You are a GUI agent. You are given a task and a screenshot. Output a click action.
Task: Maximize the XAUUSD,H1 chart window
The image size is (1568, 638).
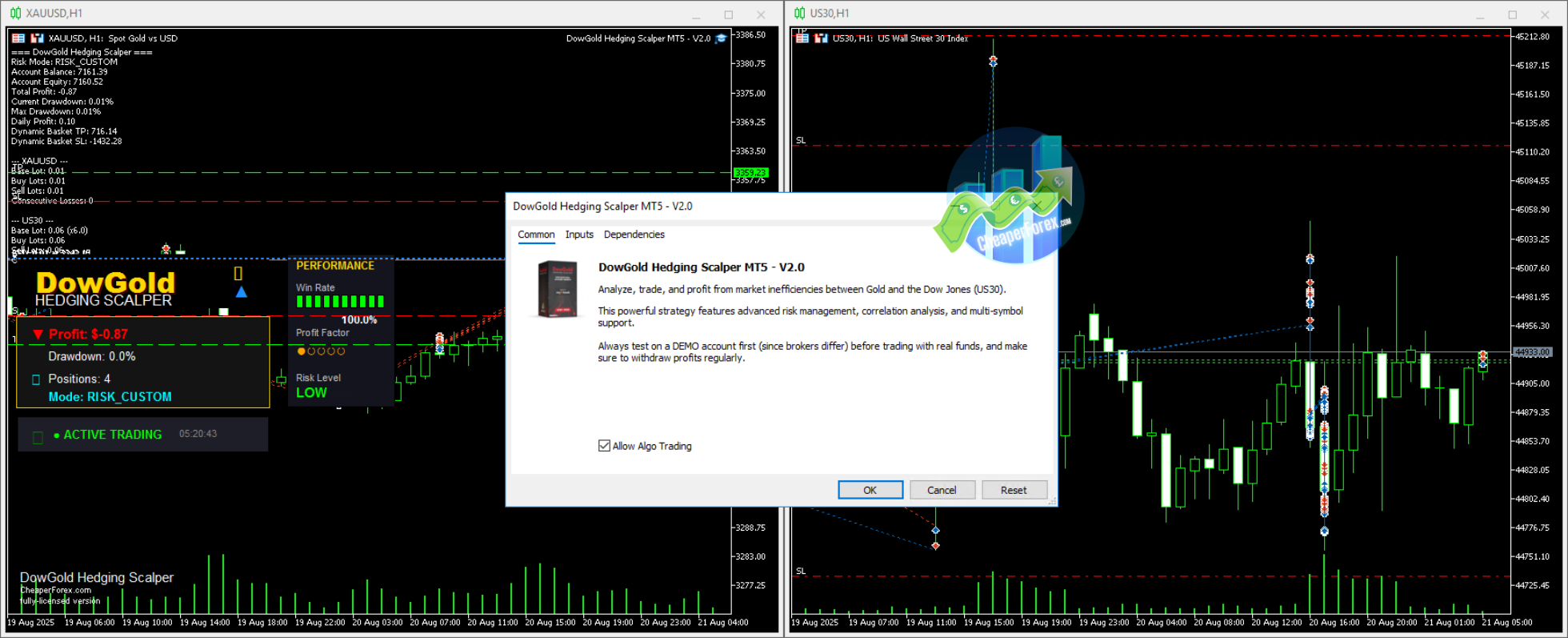click(729, 14)
